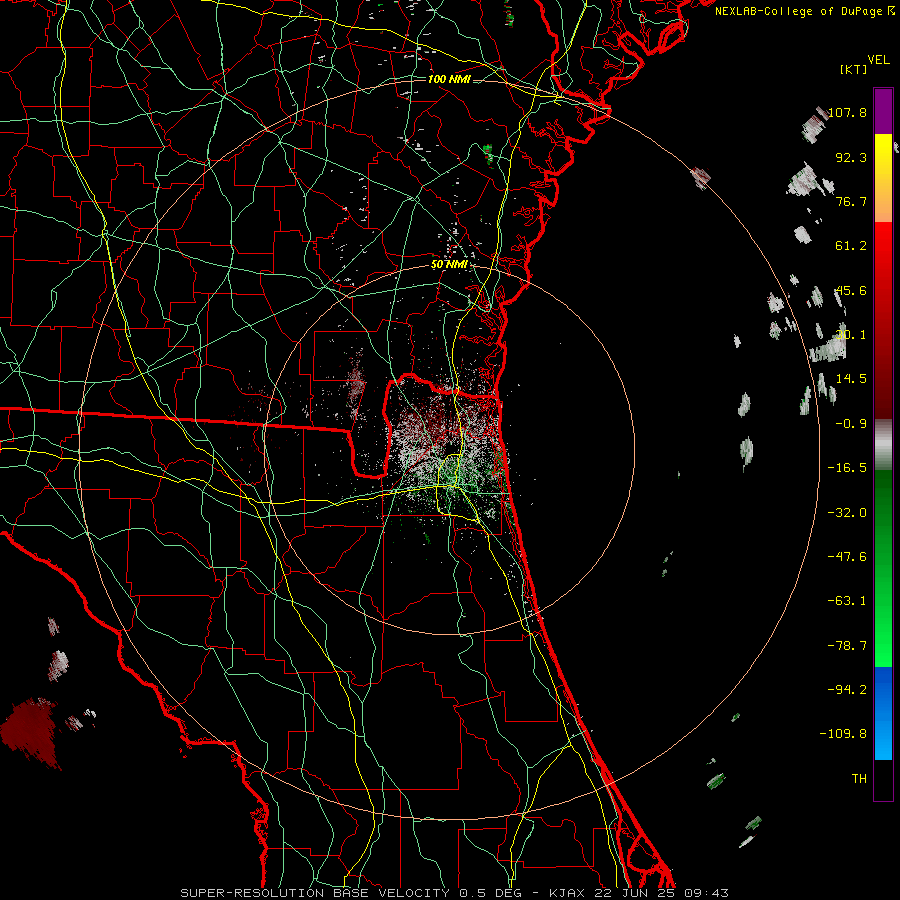This screenshot has width=900, height=900.
Task: Click the Super-Resolution Base Velocity caption
Action: tap(455, 893)
